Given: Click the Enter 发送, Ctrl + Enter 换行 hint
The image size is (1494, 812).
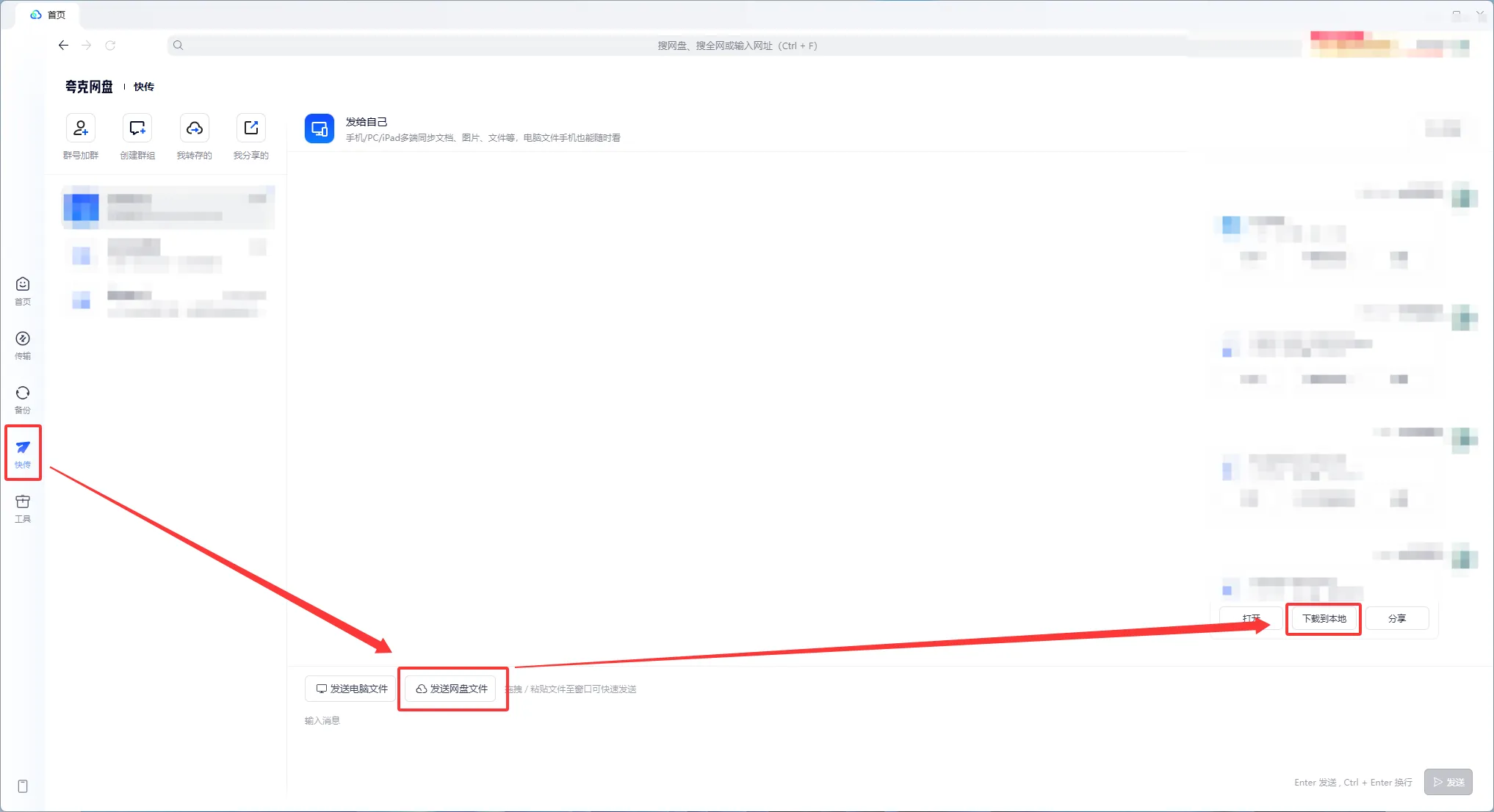Looking at the screenshot, I should 1353,783.
